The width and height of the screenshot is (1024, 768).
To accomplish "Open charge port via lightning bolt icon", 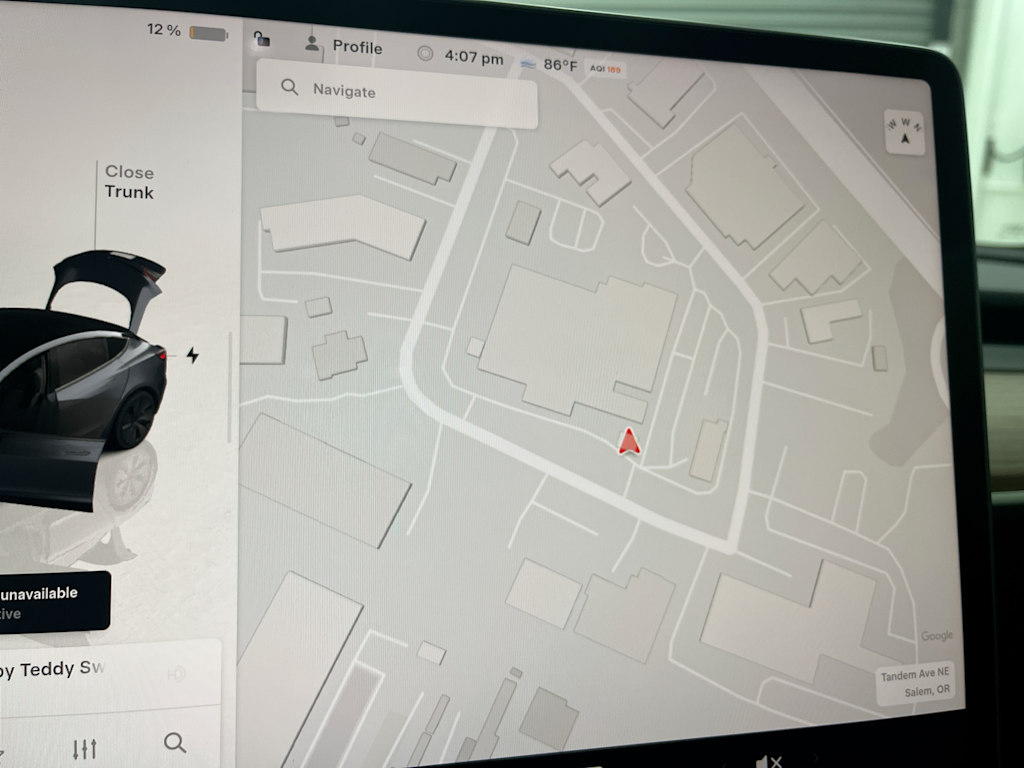I will point(192,355).
